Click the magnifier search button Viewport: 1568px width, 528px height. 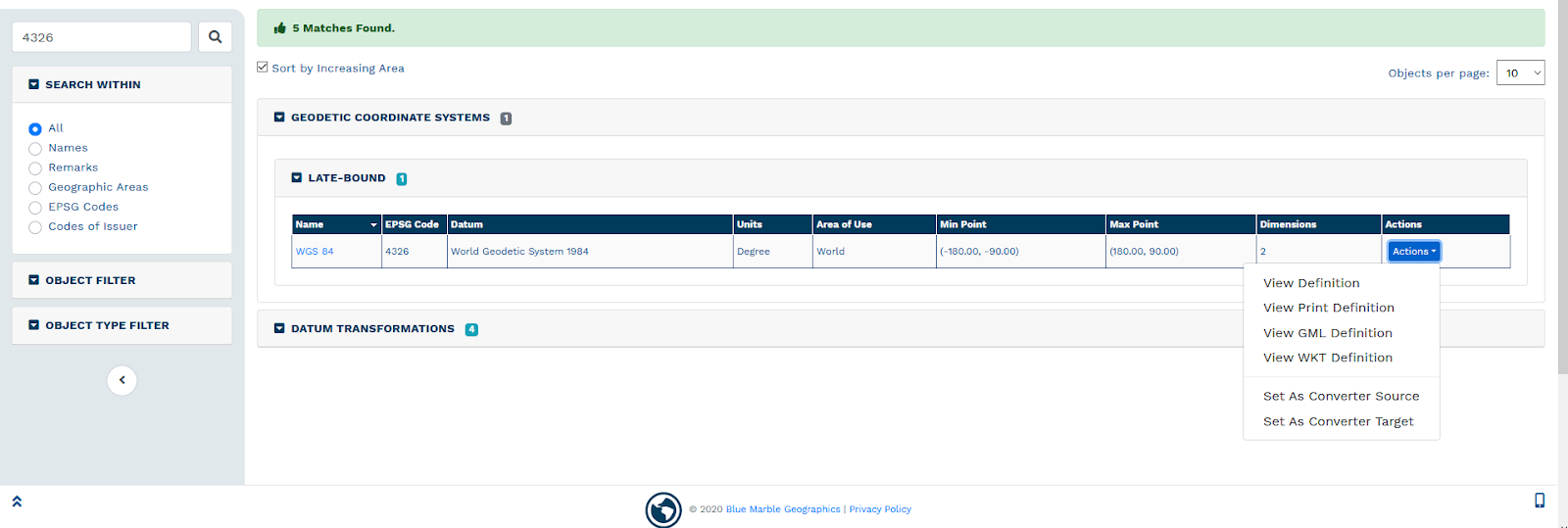click(x=215, y=37)
